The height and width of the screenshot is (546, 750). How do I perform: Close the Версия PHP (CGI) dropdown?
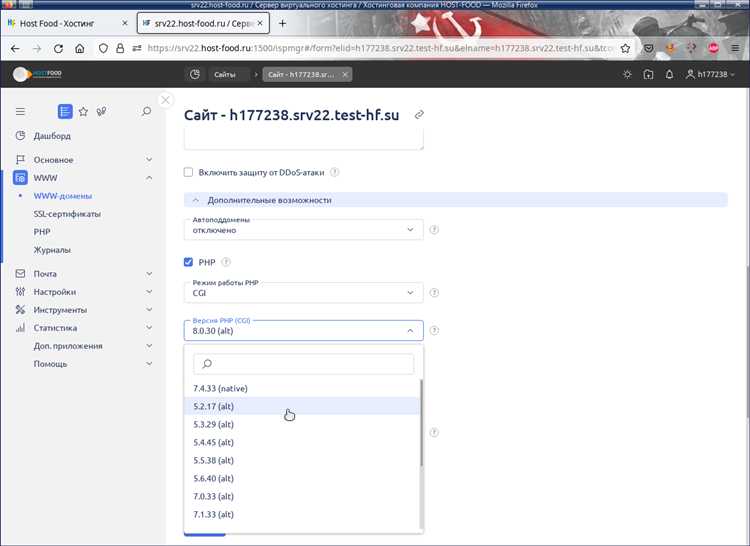tap(303, 330)
